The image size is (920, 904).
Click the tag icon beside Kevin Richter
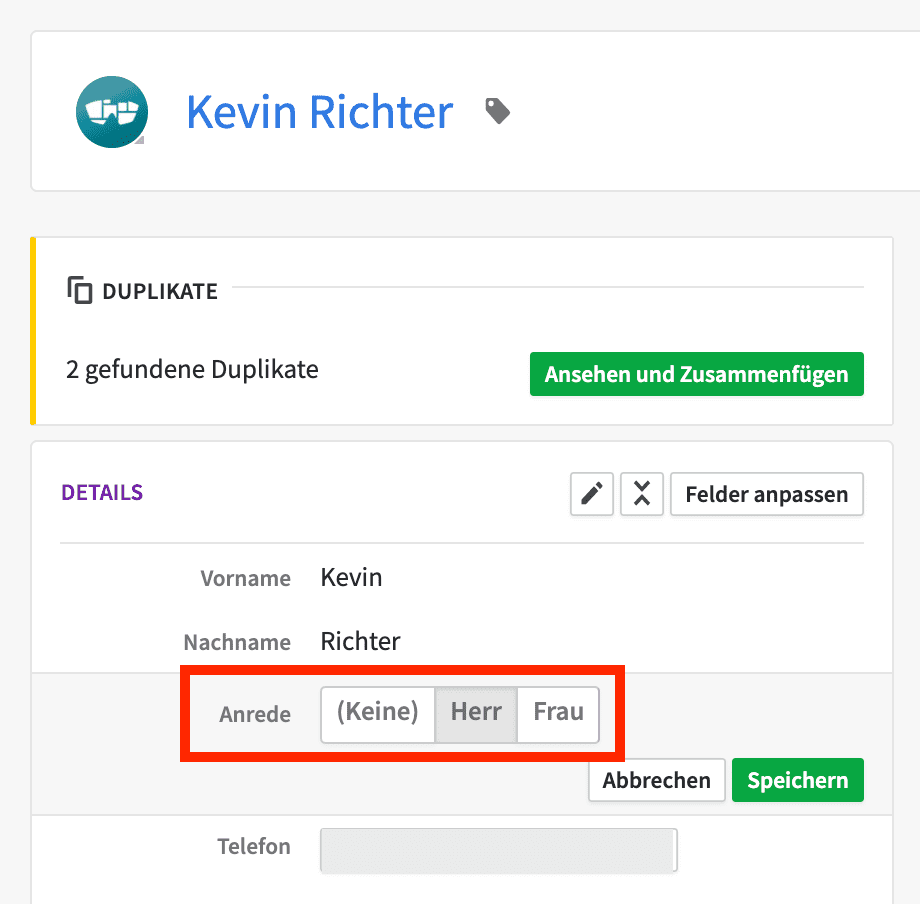tap(498, 111)
